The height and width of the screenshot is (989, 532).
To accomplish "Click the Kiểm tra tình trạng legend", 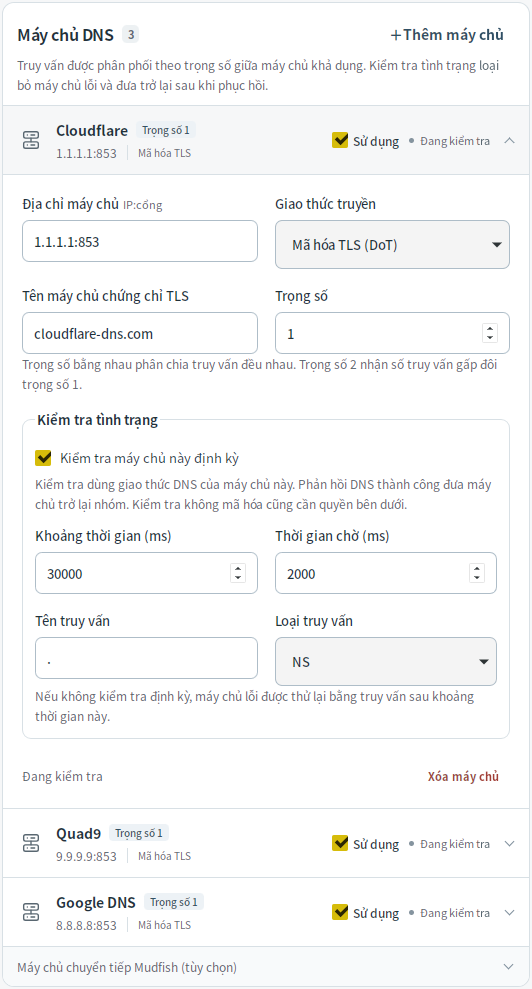I will tap(98, 420).
